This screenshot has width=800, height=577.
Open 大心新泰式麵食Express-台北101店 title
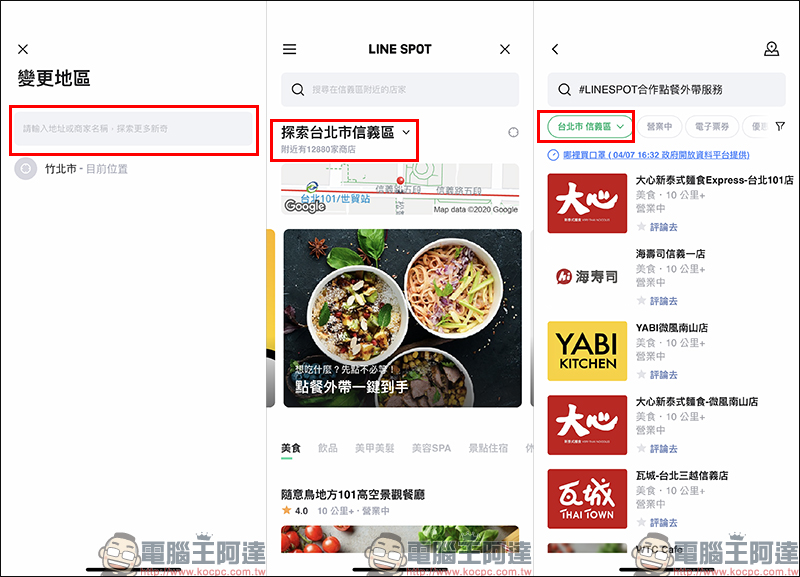tap(714, 180)
